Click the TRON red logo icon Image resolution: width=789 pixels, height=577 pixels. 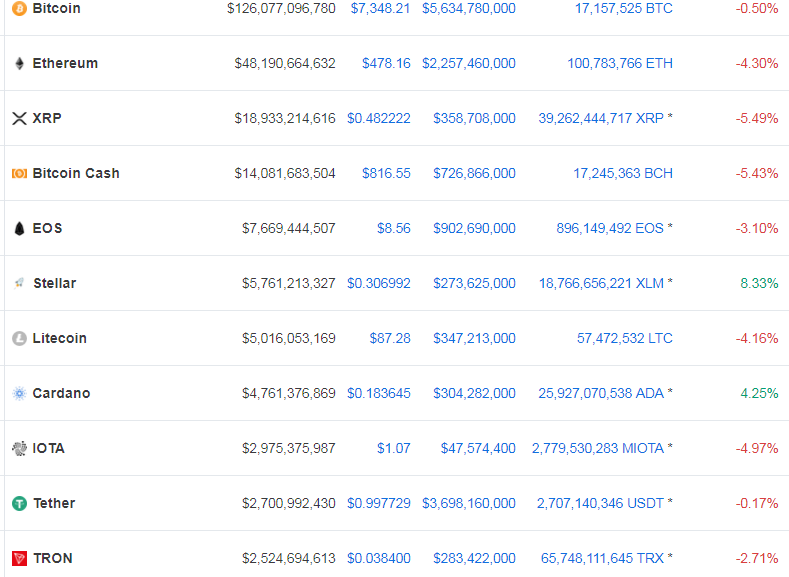click(19, 558)
